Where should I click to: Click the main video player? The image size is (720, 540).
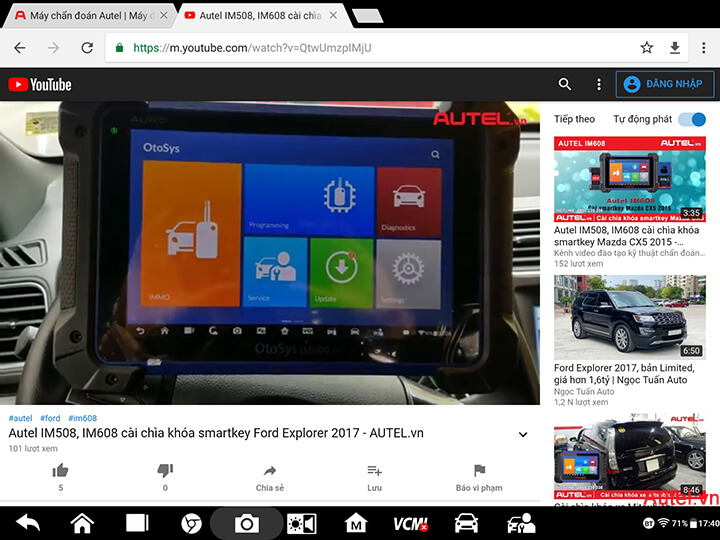click(x=270, y=253)
